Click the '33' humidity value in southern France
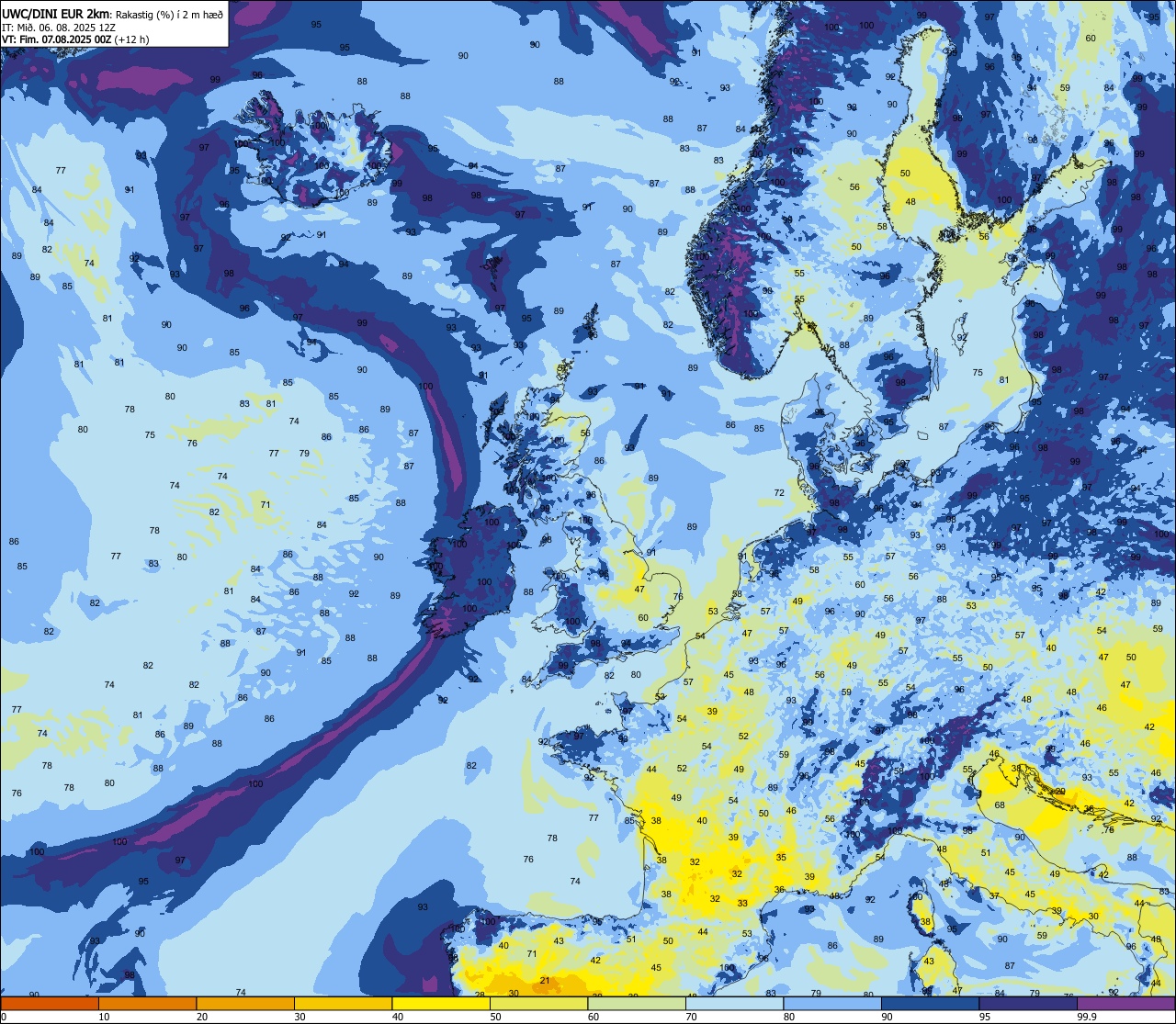The height and width of the screenshot is (1024, 1176). pyautogui.click(x=742, y=903)
